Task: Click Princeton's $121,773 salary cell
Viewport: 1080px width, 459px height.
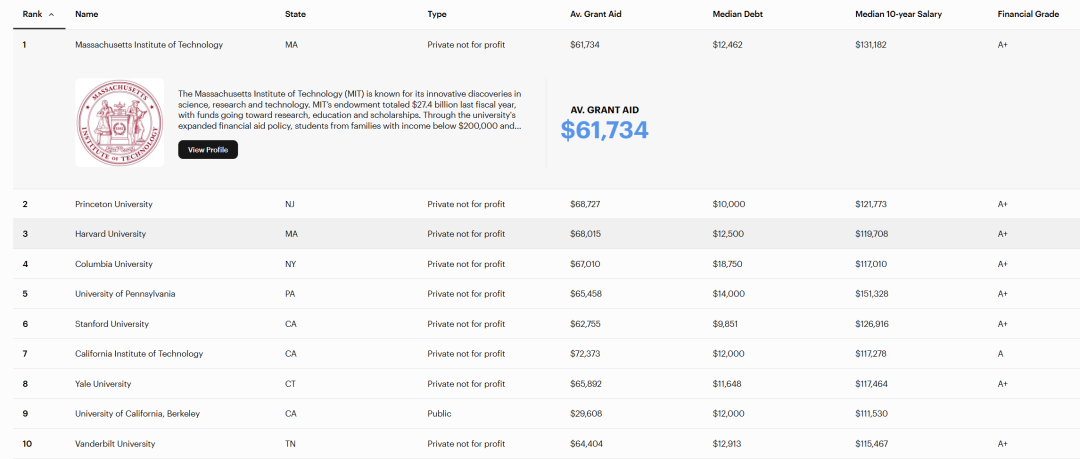Action: (871, 204)
